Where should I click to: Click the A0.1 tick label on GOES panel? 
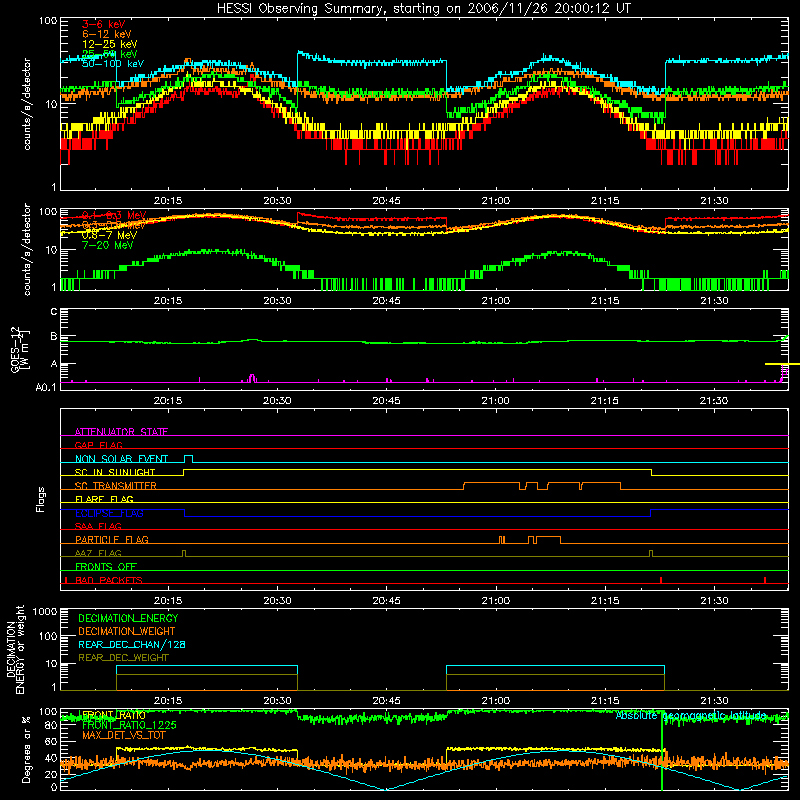[46, 388]
